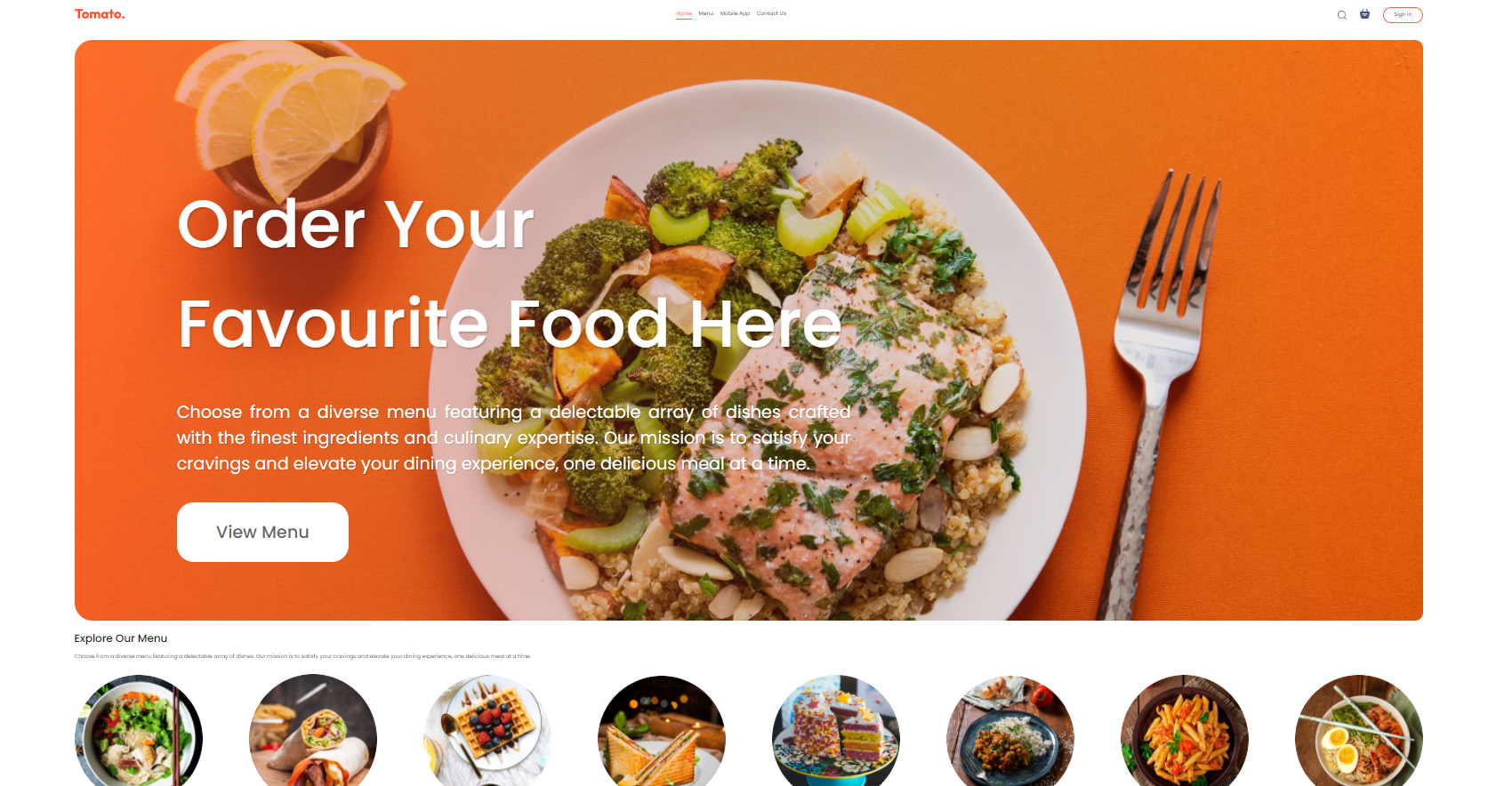This screenshot has width=1512, height=786.
Task: Click the Explore Our Menu heading
Action: 121,638
